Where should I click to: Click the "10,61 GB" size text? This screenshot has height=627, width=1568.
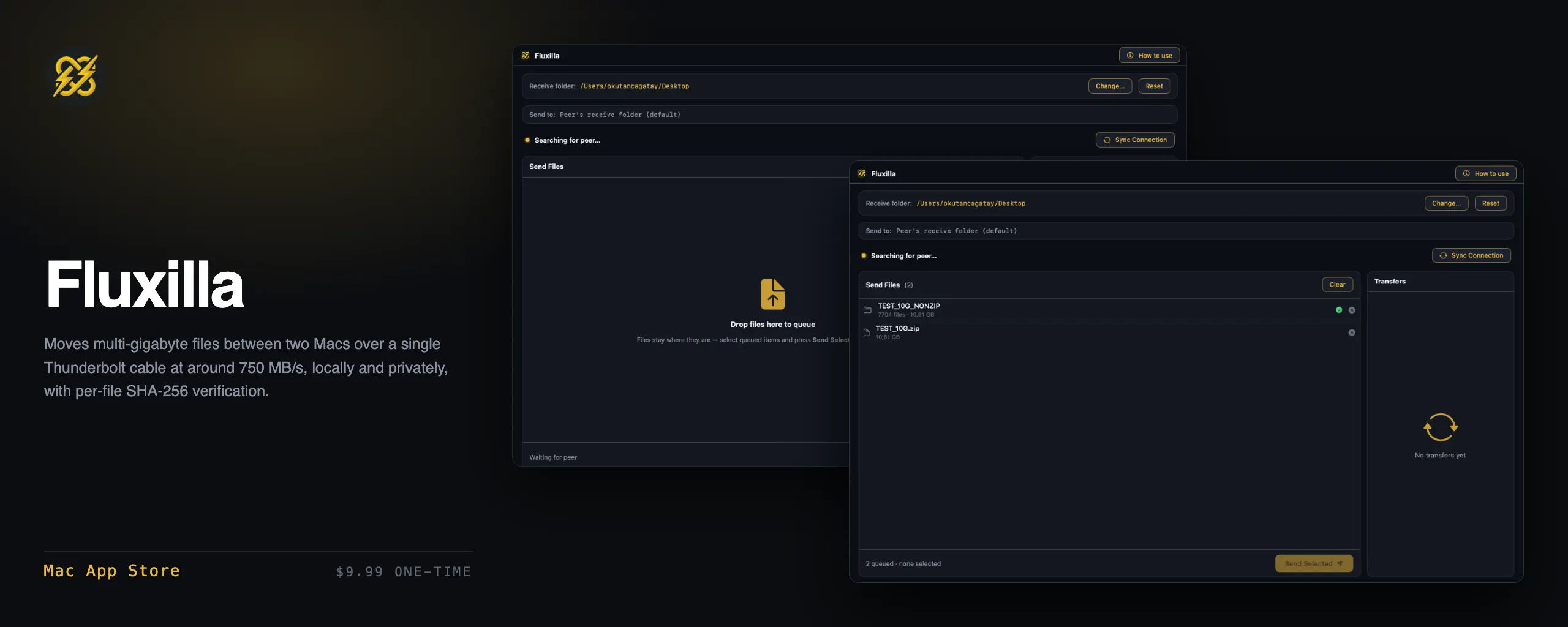pos(888,337)
